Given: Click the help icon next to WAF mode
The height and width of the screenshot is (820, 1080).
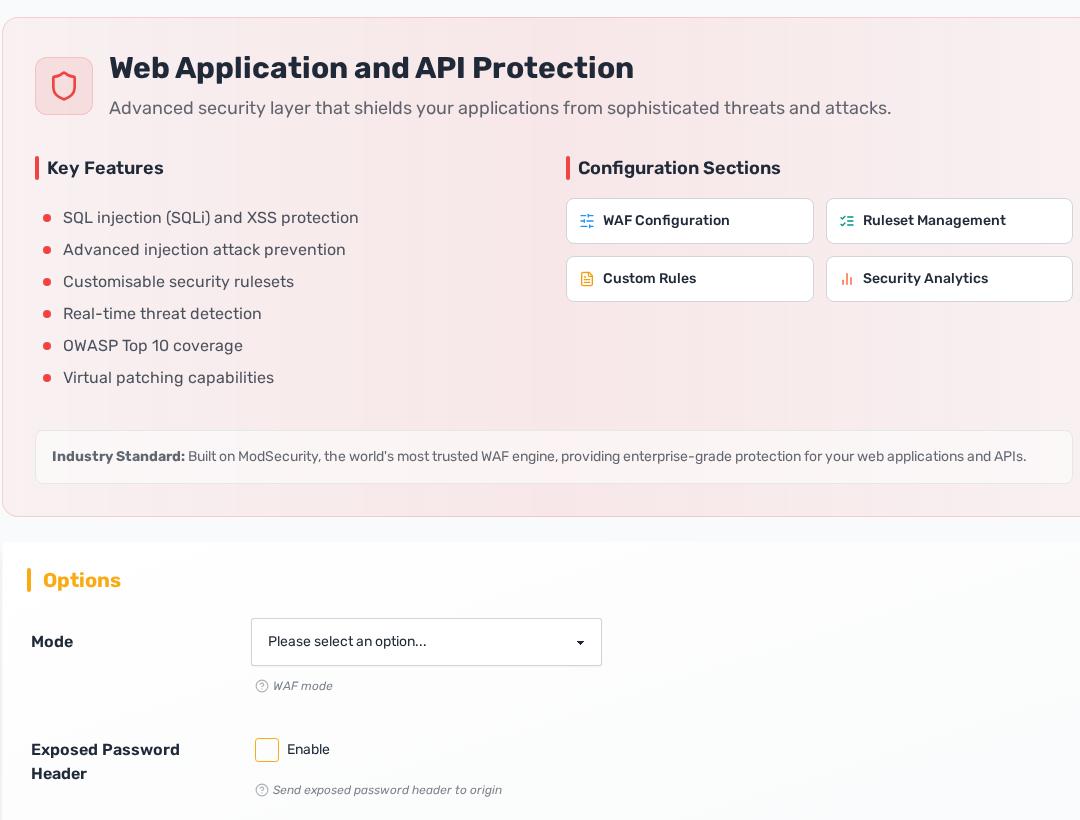Looking at the screenshot, I should pos(262,686).
